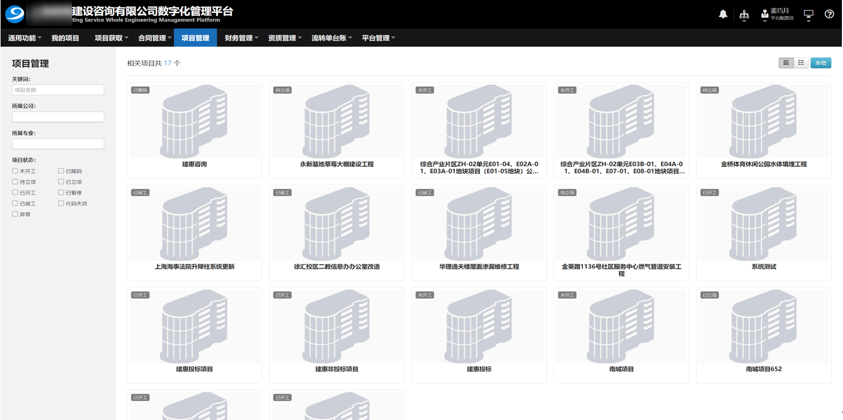The width and height of the screenshot is (843, 420).
Task: Open the 永新基地草莓大棚建设工程 building thumbnail
Action: pyautogui.click(x=337, y=121)
